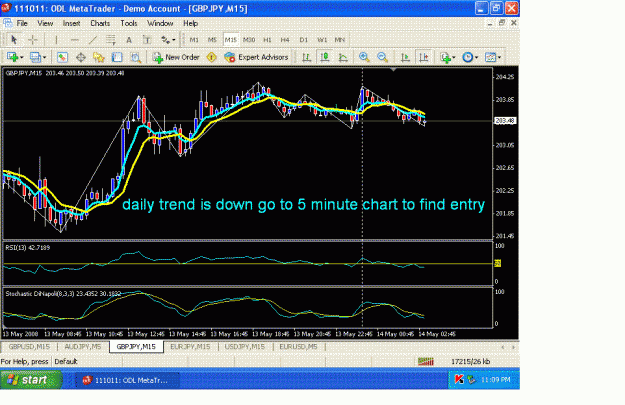Activate the crosshair tool

click(x=33, y=39)
